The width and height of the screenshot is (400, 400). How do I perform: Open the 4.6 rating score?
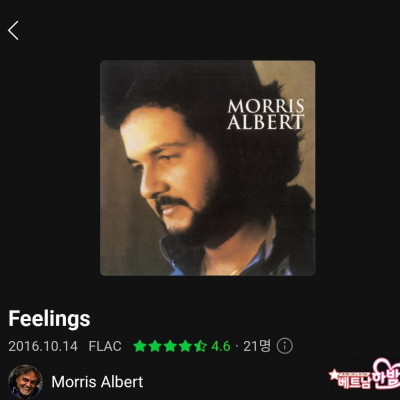coord(221,346)
